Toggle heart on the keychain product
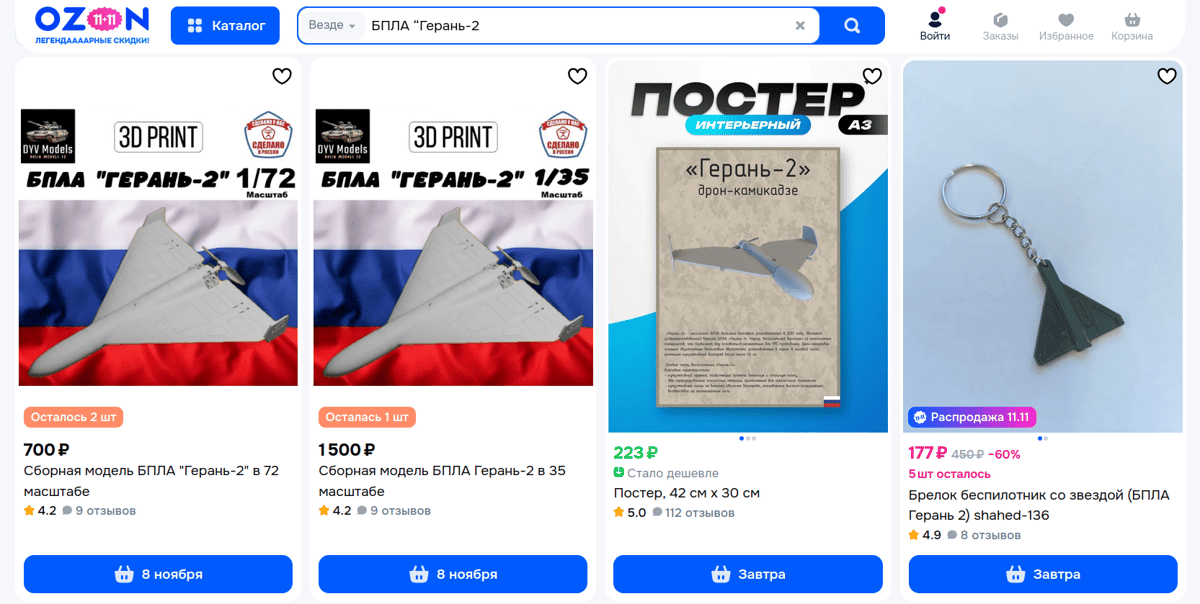 1167,76
